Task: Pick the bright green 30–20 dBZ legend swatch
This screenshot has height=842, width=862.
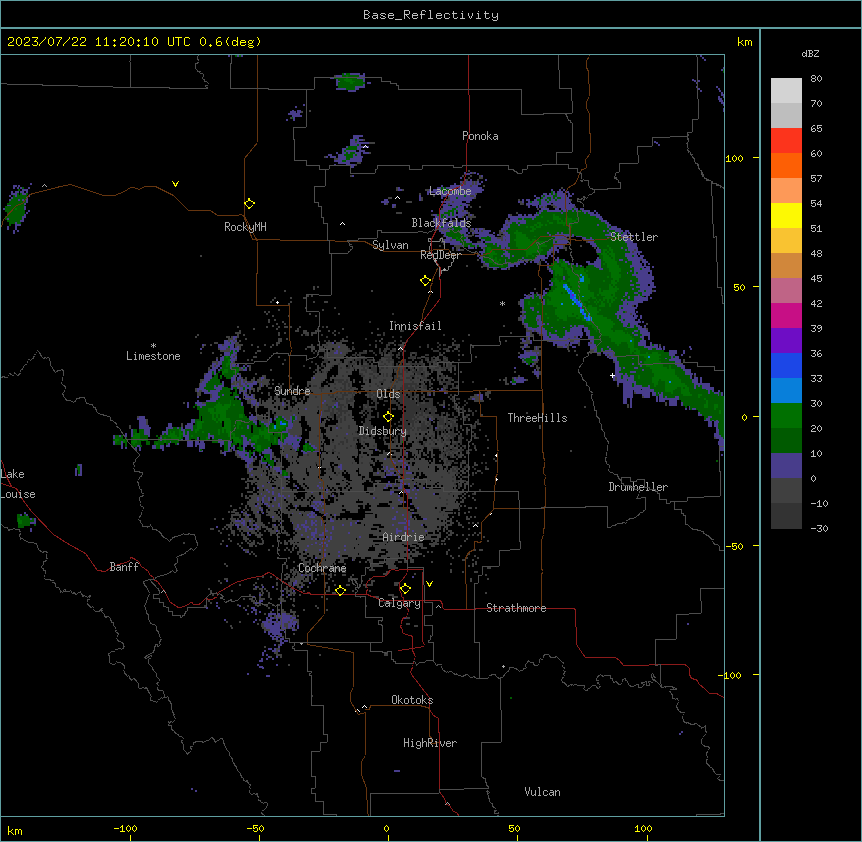Action: pos(786,416)
